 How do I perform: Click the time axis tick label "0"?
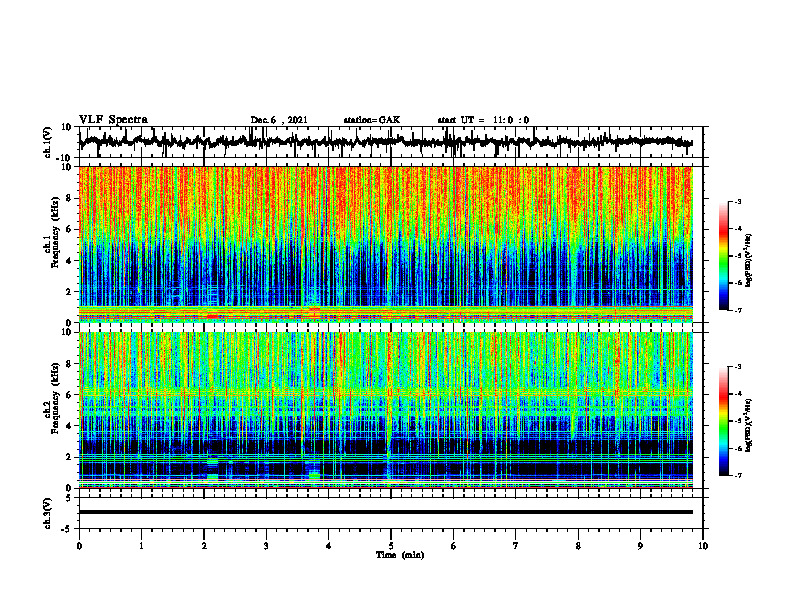coord(79,546)
